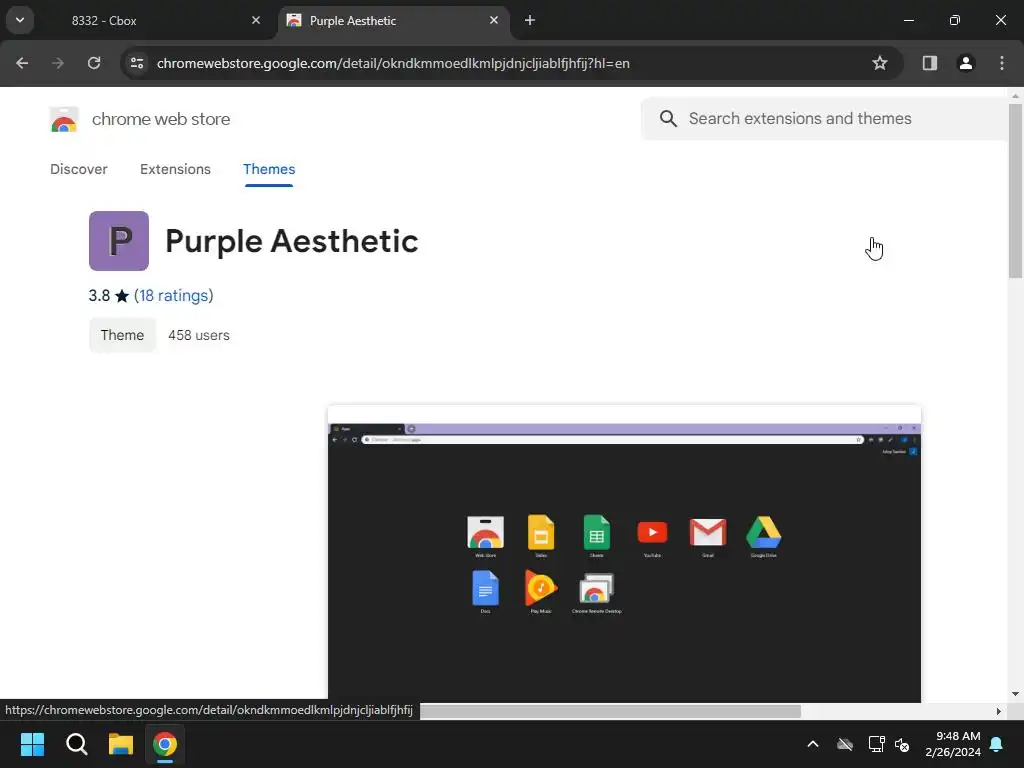Screen dimensions: 1024x768
Task: Click the Search extensions and themes field
Action: click(x=824, y=118)
